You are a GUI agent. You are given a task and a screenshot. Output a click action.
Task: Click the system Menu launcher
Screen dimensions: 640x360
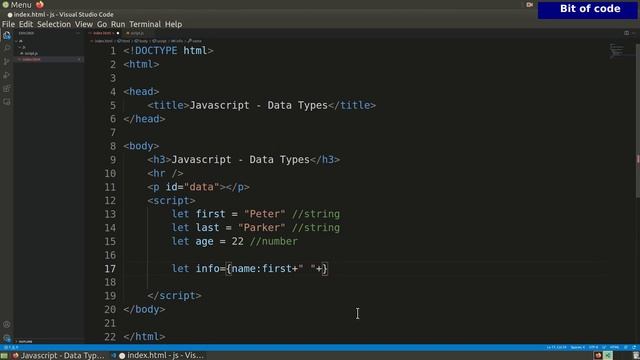17,5
